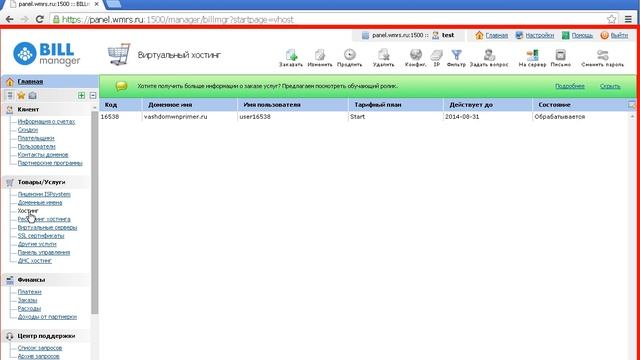Viewport: 640px width, 360px height.
Task: Open the Партнерские программы link
Action: point(50,163)
